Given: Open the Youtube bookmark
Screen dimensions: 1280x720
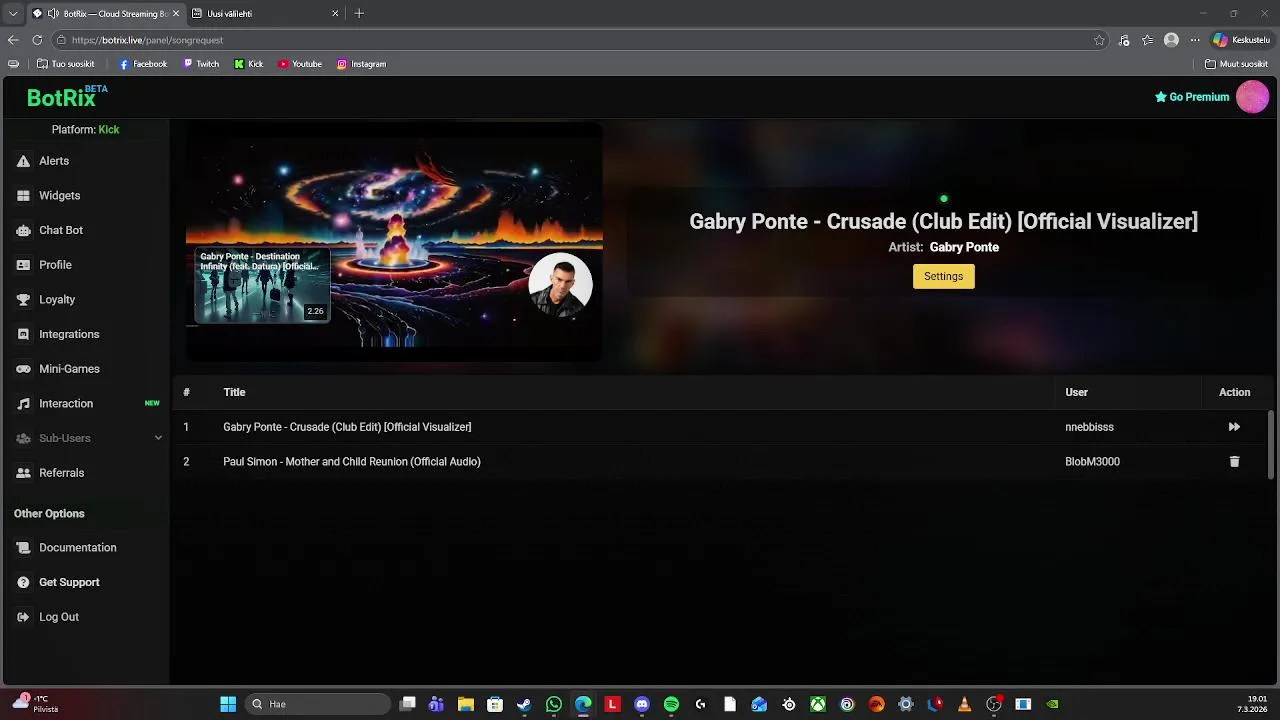Looking at the screenshot, I should 300,64.
